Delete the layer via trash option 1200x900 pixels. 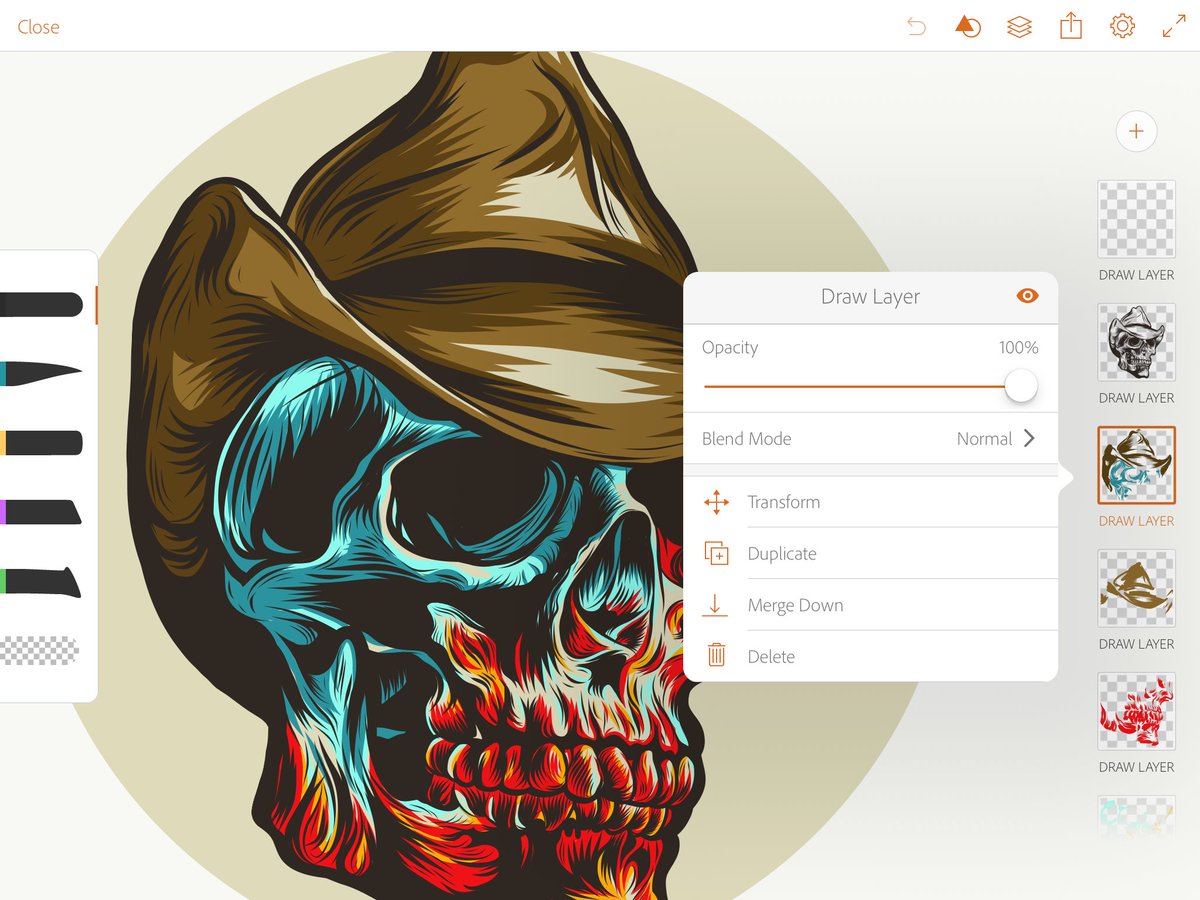pos(771,657)
